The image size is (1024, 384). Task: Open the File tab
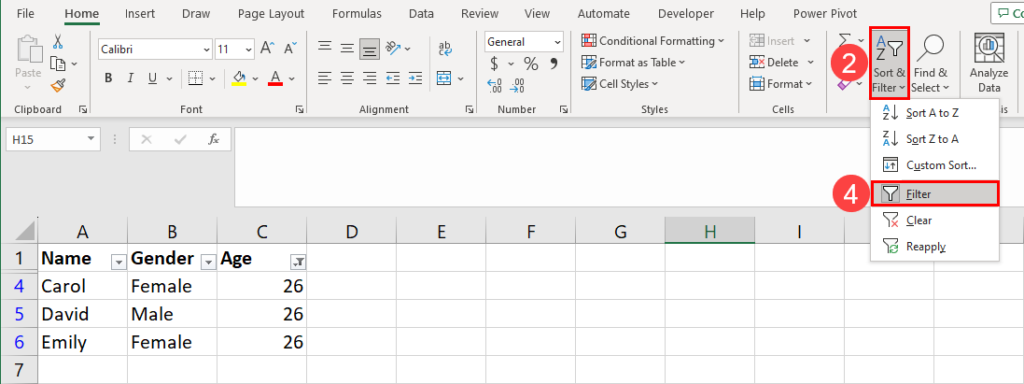coord(25,13)
